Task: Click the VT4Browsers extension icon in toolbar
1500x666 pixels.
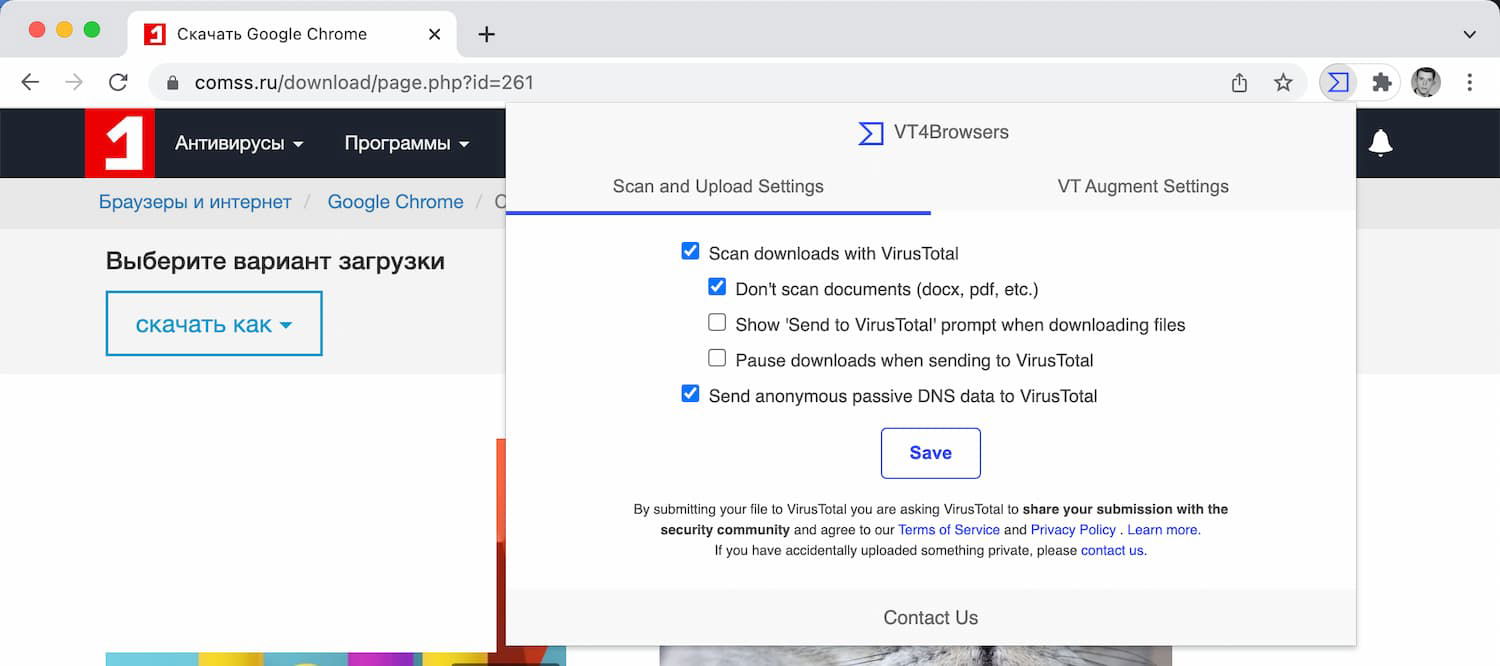Action: [1338, 83]
